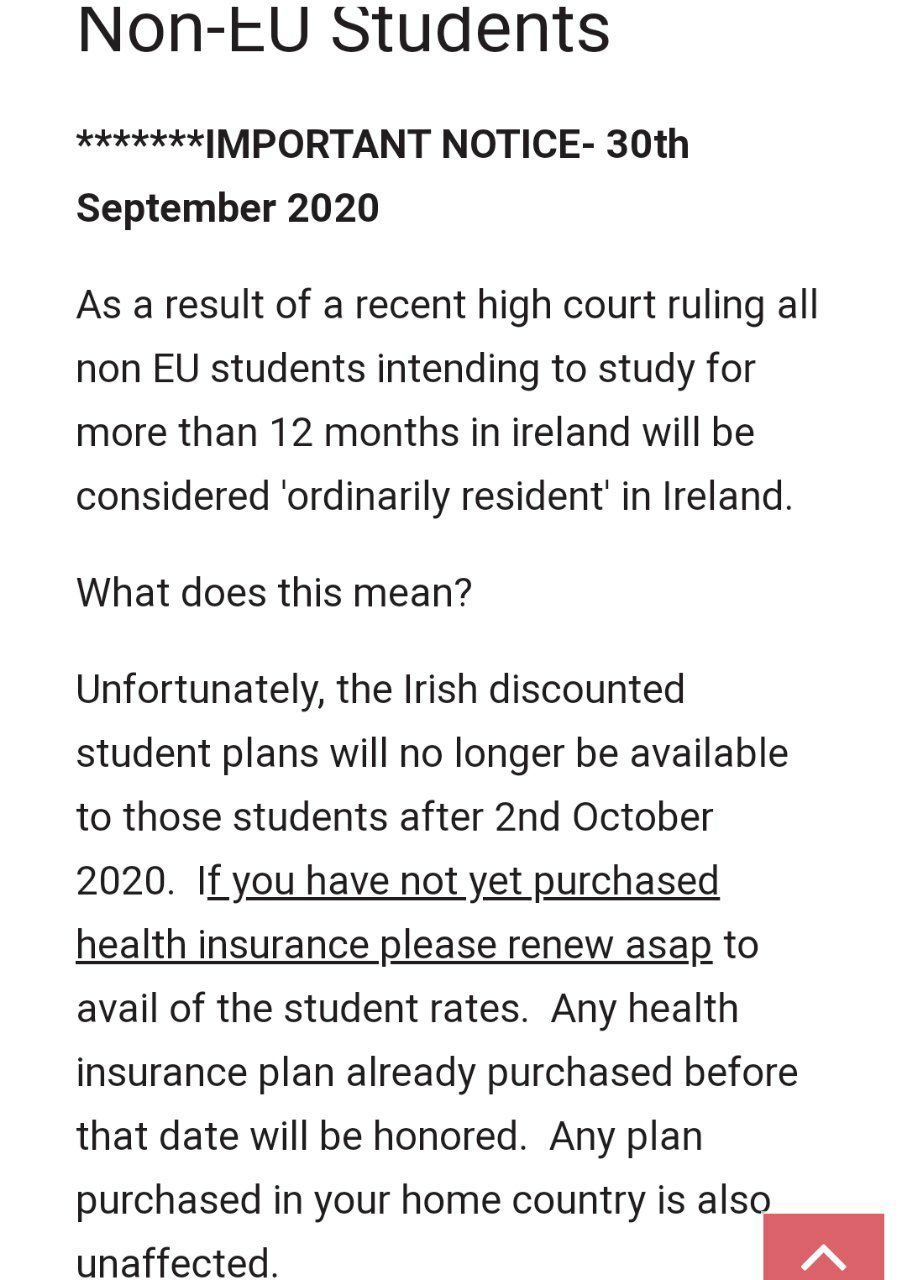Click the word "unaffected"
This screenshot has width=907, height=1280.
[176, 1263]
